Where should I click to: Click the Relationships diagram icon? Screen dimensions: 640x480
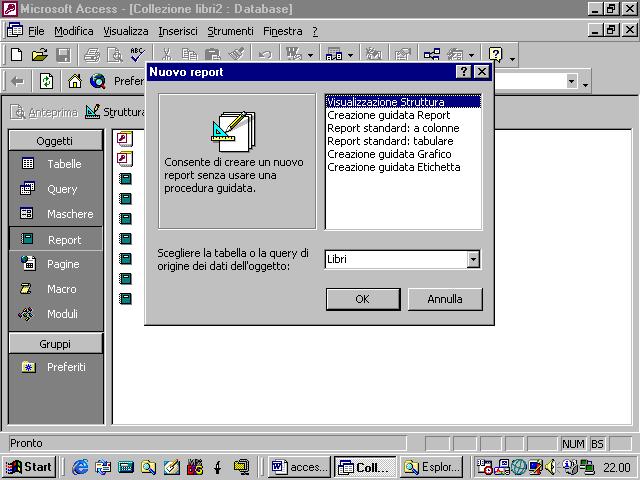pyautogui.click(x=432, y=55)
